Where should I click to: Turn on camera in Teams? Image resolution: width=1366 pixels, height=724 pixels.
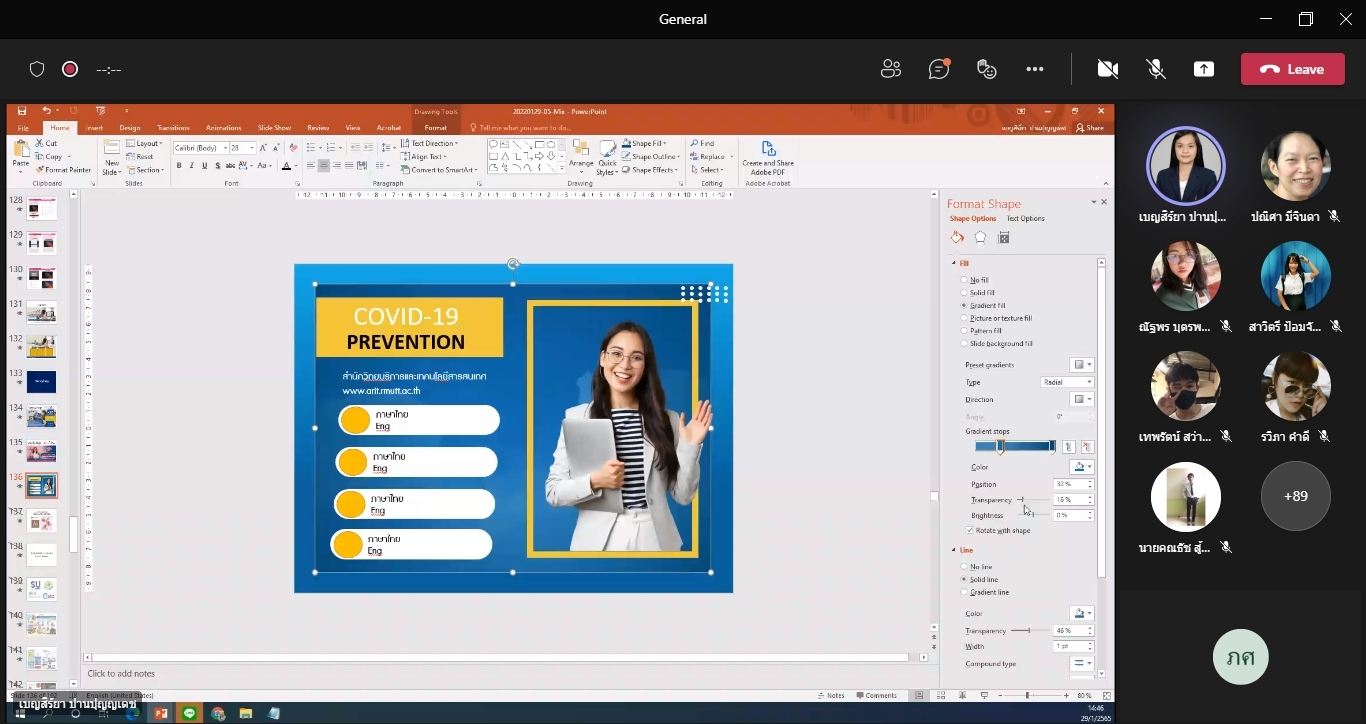[1107, 69]
